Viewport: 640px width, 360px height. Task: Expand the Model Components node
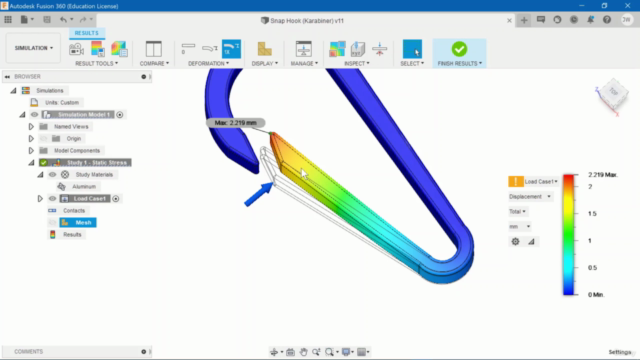(x=31, y=151)
